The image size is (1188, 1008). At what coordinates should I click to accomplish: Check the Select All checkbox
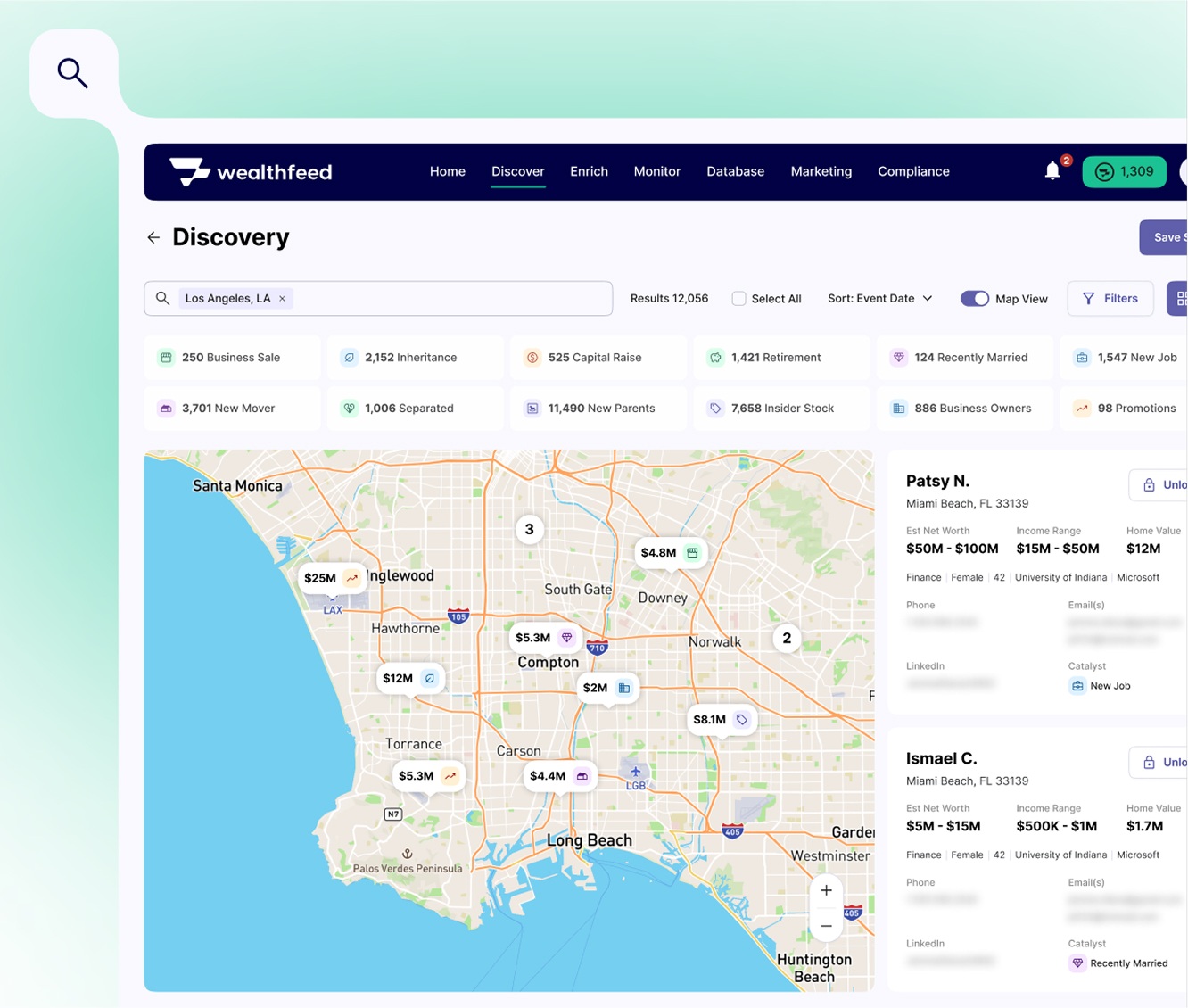pyautogui.click(x=738, y=299)
